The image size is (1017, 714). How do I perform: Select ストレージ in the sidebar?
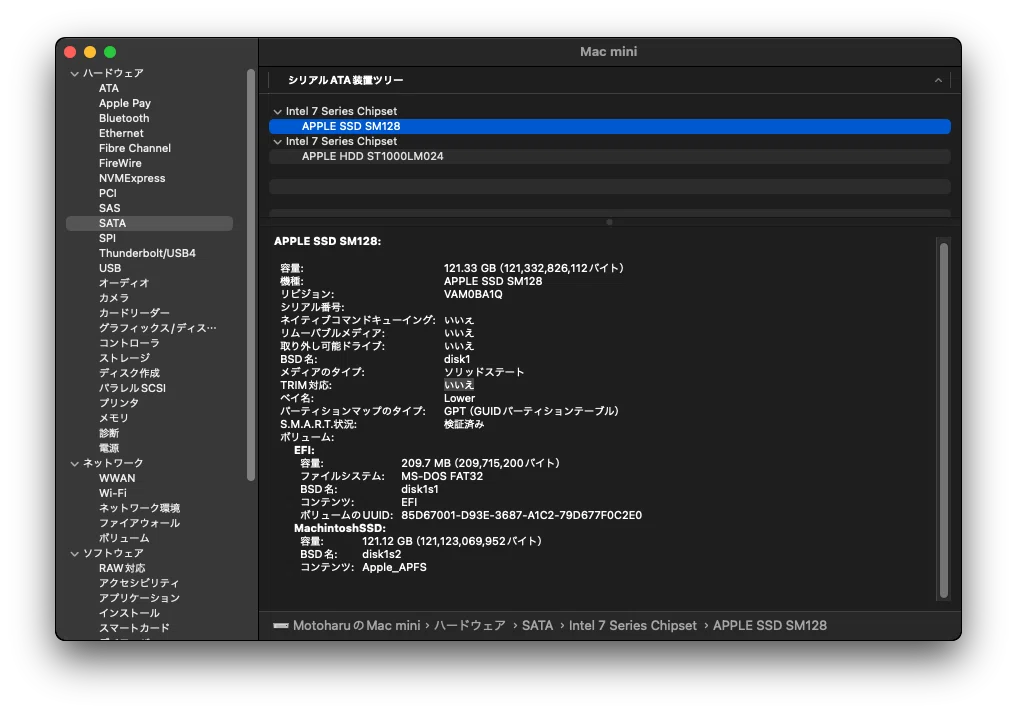pyautogui.click(x=124, y=358)
